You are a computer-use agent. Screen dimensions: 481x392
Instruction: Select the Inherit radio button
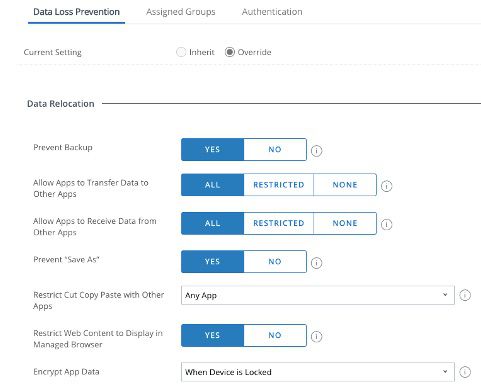click(x=181, y=52)
